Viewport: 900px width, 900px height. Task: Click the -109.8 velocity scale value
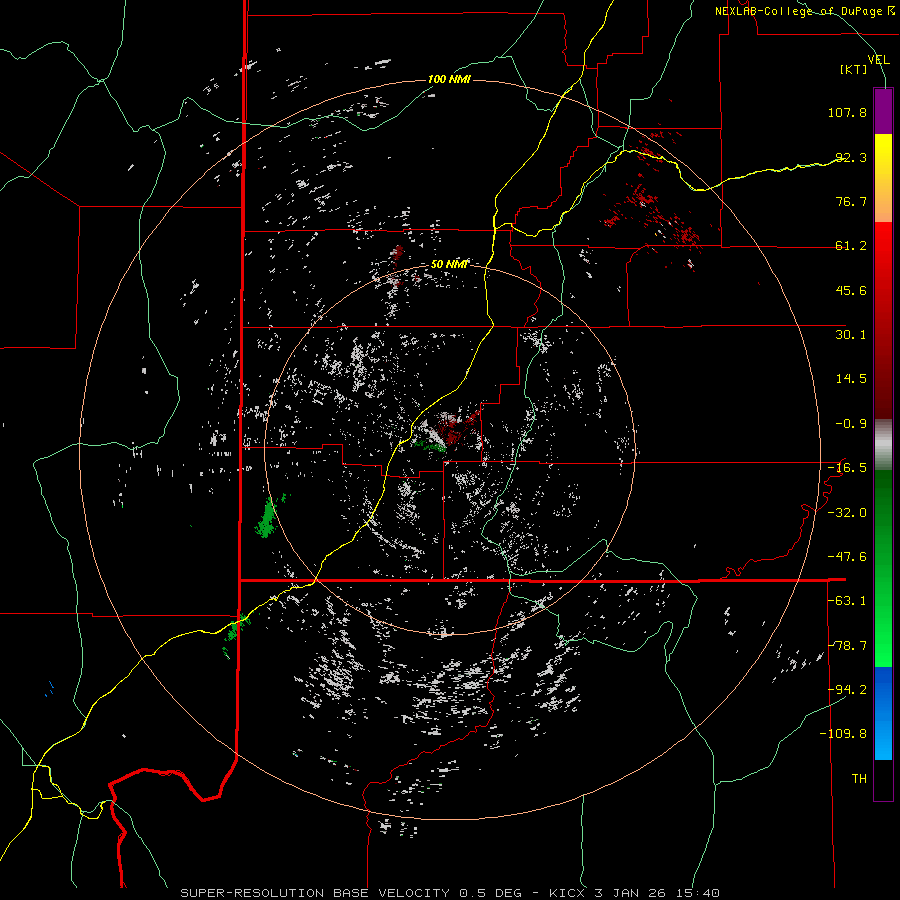coord(843,734)
